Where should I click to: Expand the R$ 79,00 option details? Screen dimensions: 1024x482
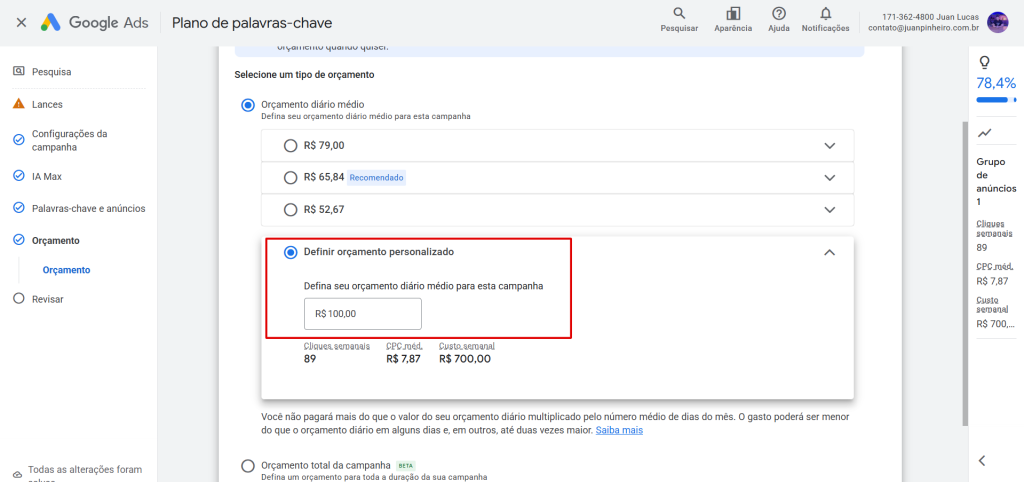click(x=830, y=146)
